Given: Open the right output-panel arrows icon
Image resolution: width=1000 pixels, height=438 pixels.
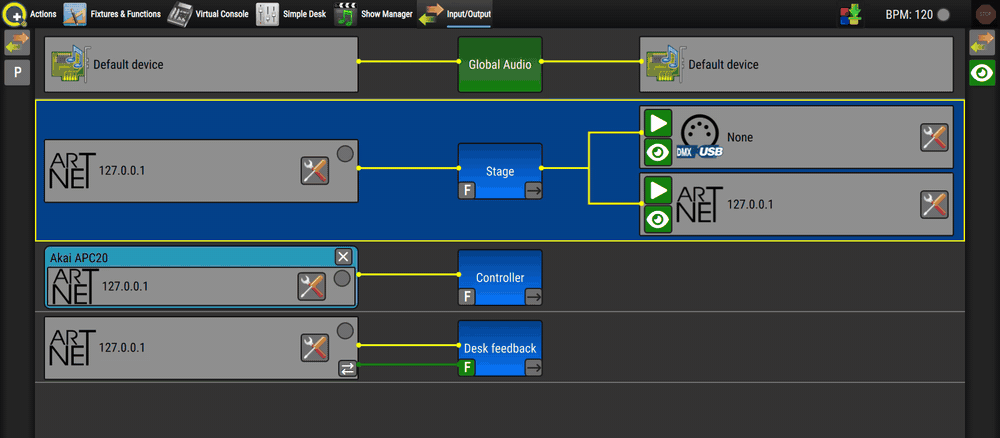Looking at the screenshot, I should pos(982,44).
